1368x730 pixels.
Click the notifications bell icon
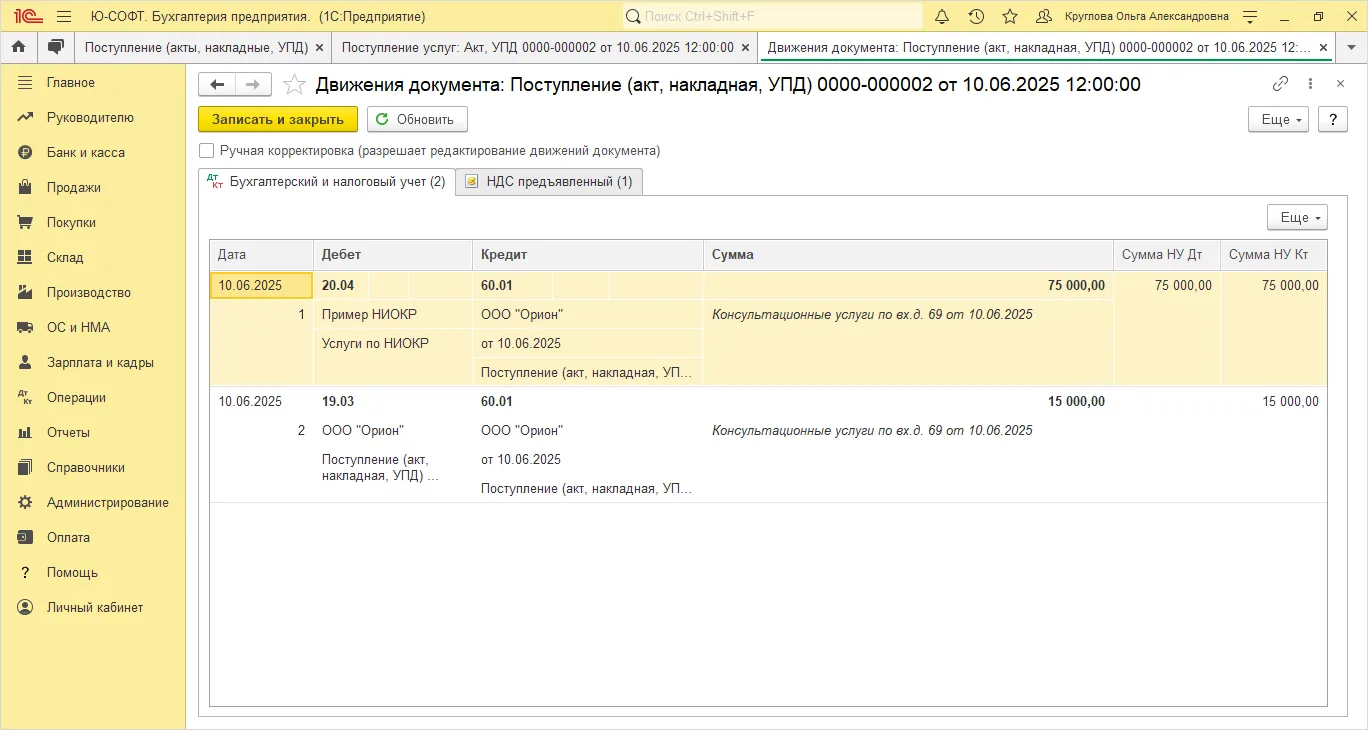[942, 17]
